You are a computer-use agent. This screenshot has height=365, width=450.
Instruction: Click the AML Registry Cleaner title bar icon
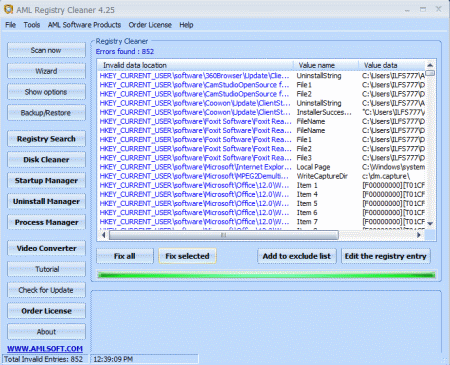click(x=8, y=9)
